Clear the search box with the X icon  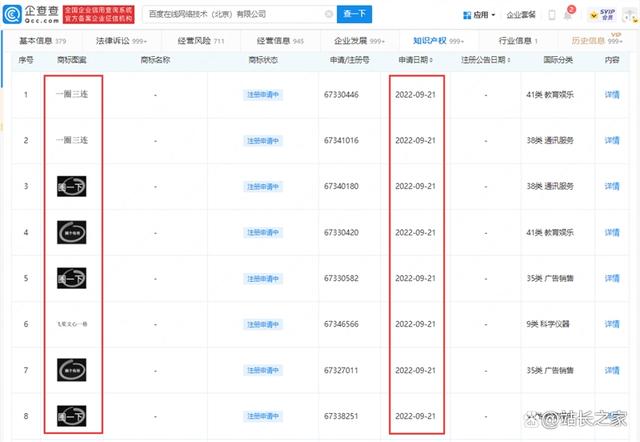pyautogui.click(x=329, y=14)
